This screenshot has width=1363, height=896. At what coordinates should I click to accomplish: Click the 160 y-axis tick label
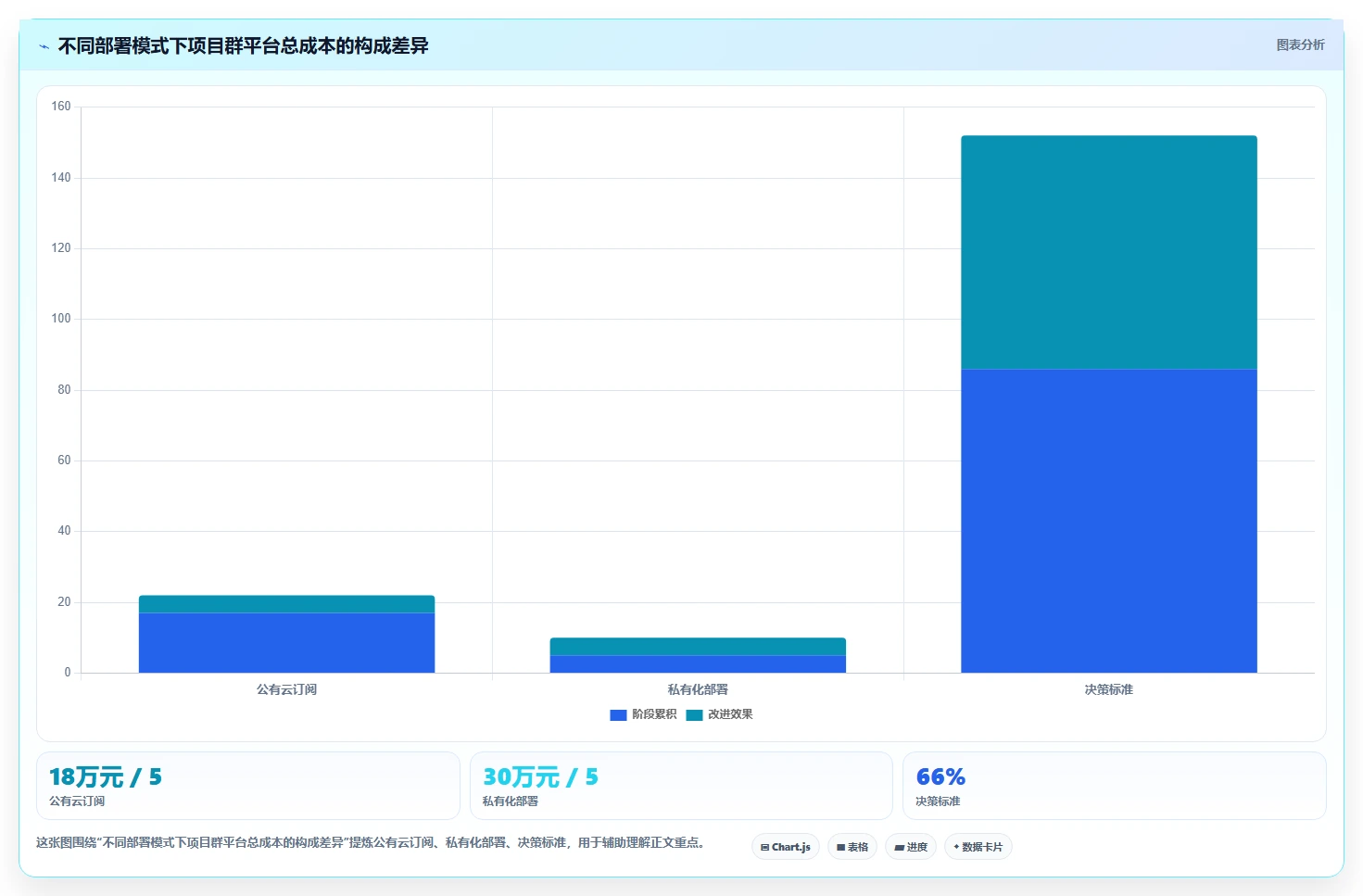pos(61,107)
